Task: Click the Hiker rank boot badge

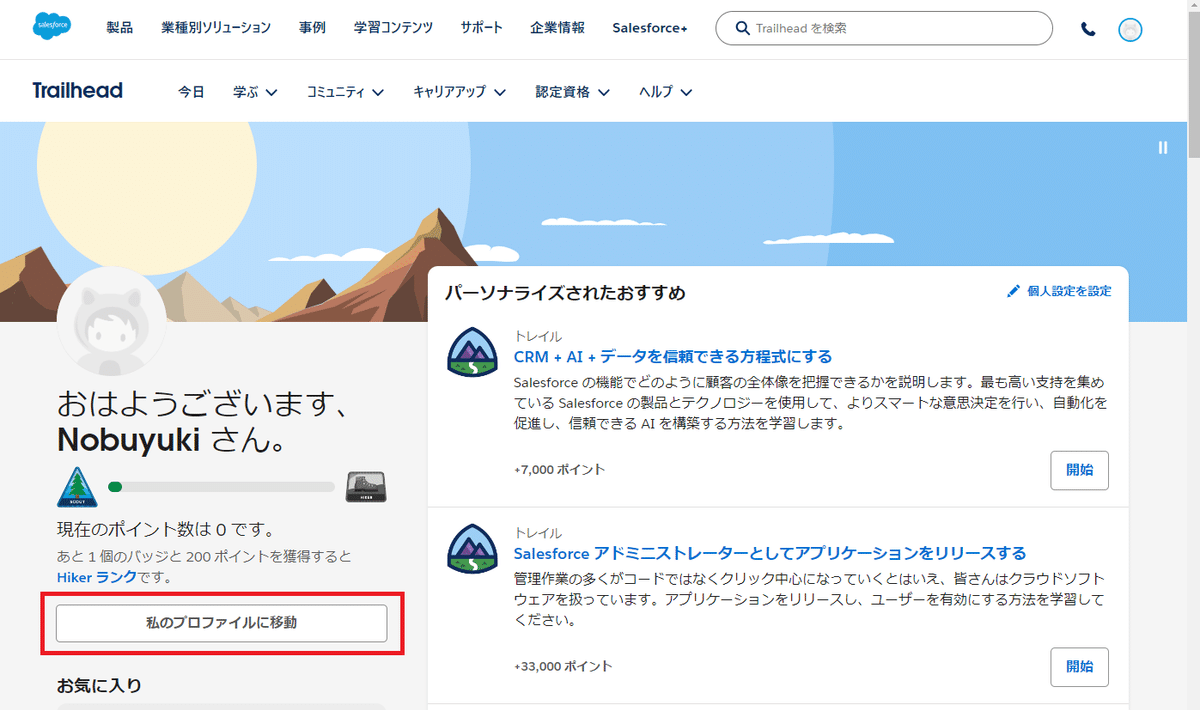Action: pos(365,487)
